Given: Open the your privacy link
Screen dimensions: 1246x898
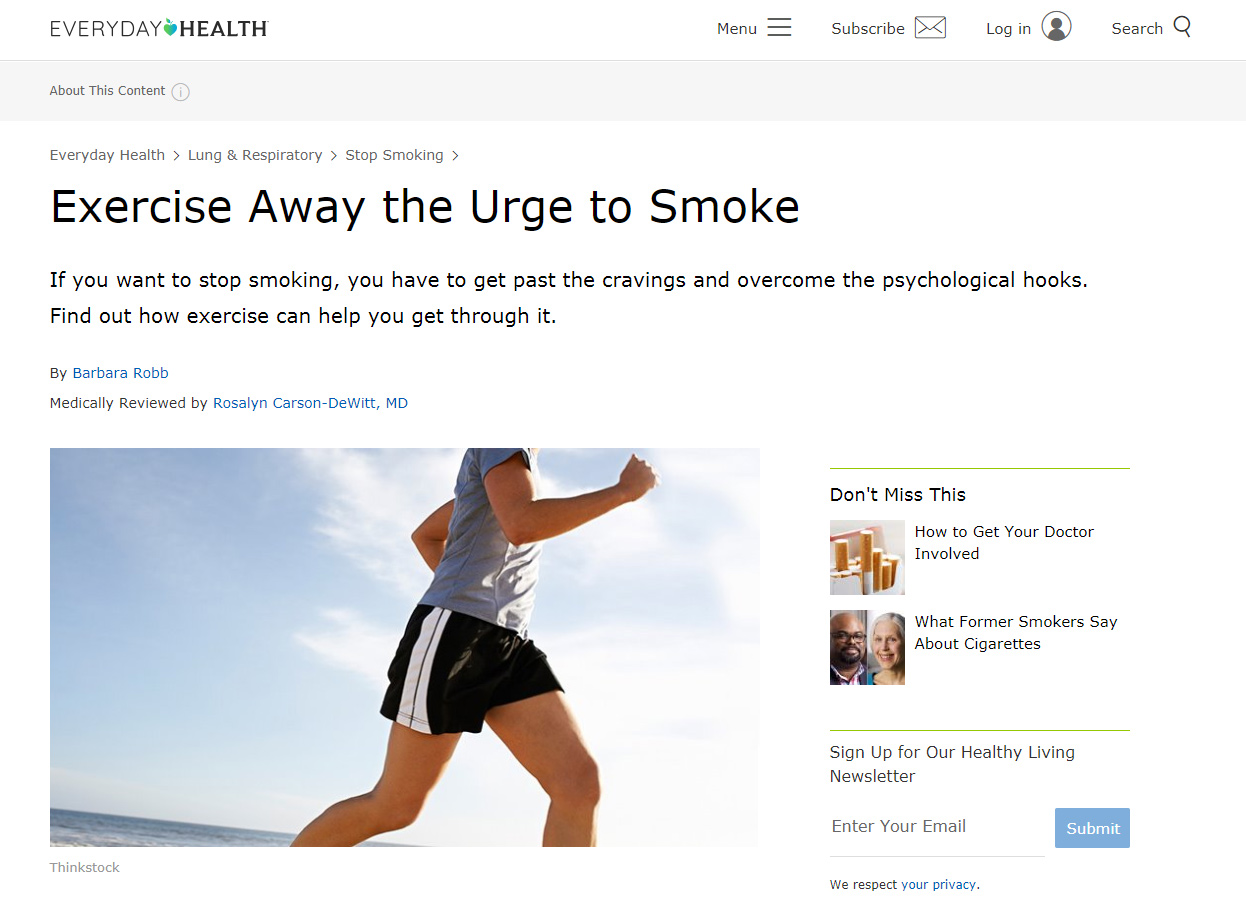Looking at the screenshot, I should (938, 885).
